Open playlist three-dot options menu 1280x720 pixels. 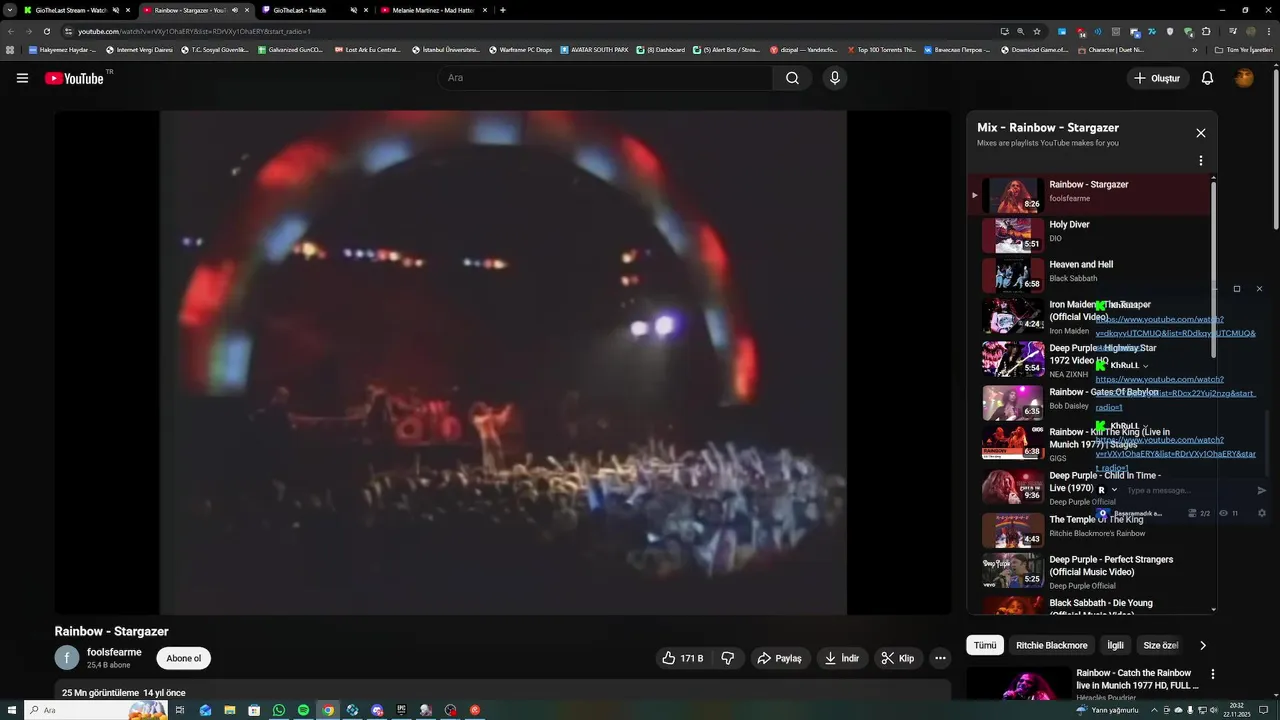(1201, 161)
